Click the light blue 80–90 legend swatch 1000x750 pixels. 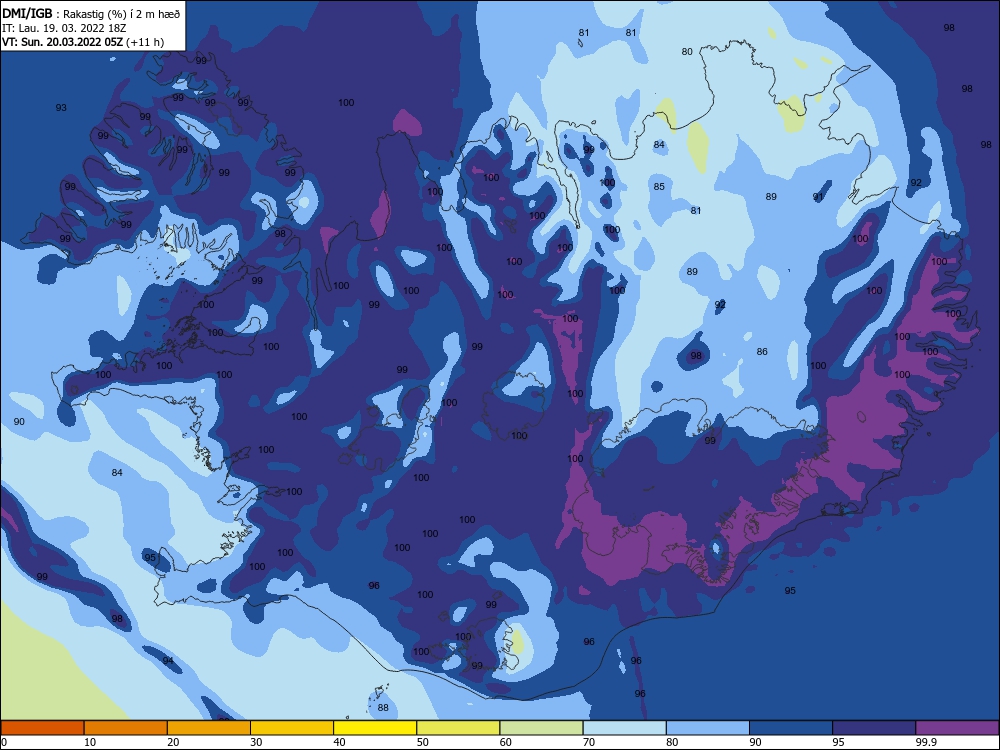[708, 728]
